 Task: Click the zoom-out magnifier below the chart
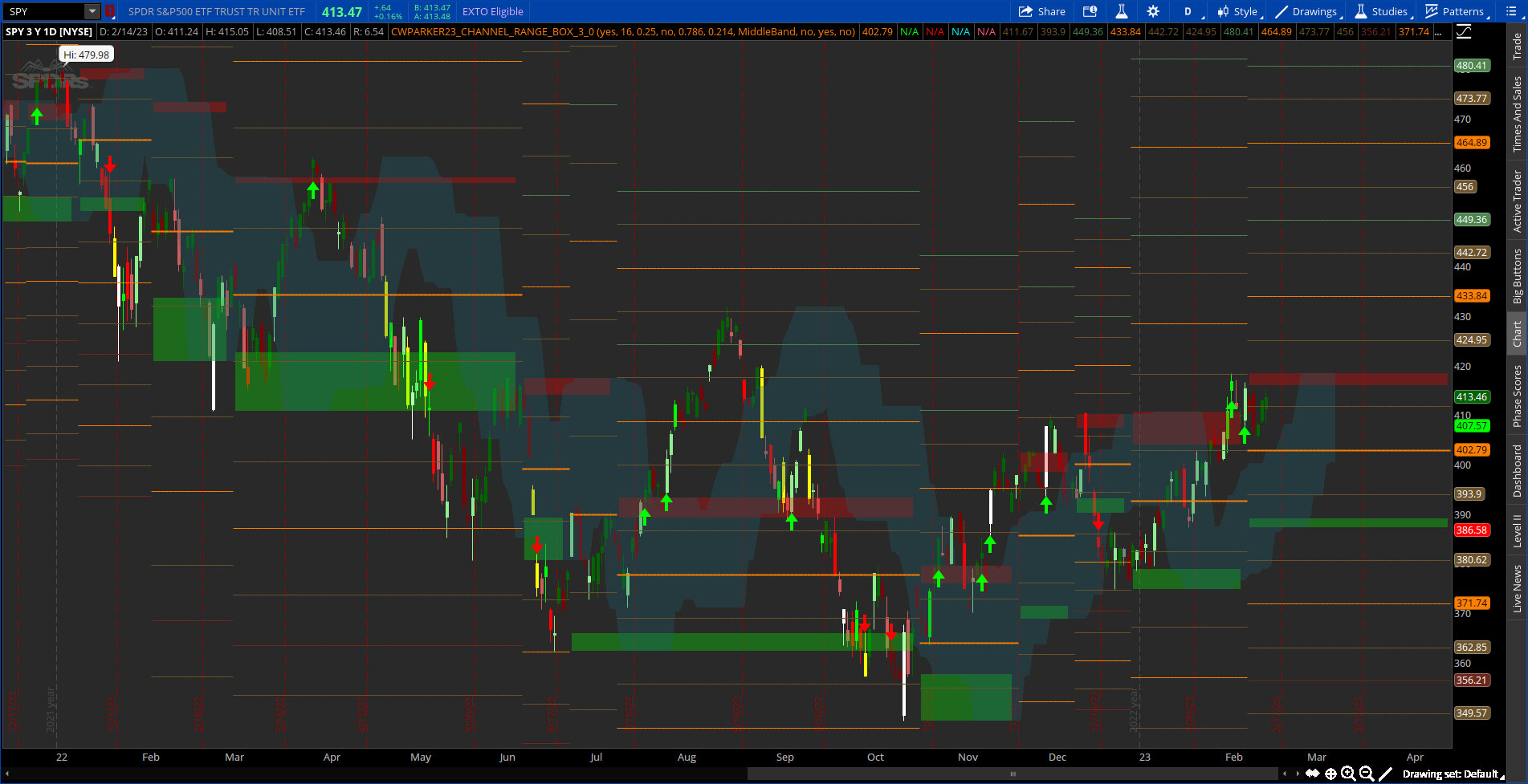[x=1365, y=774]
